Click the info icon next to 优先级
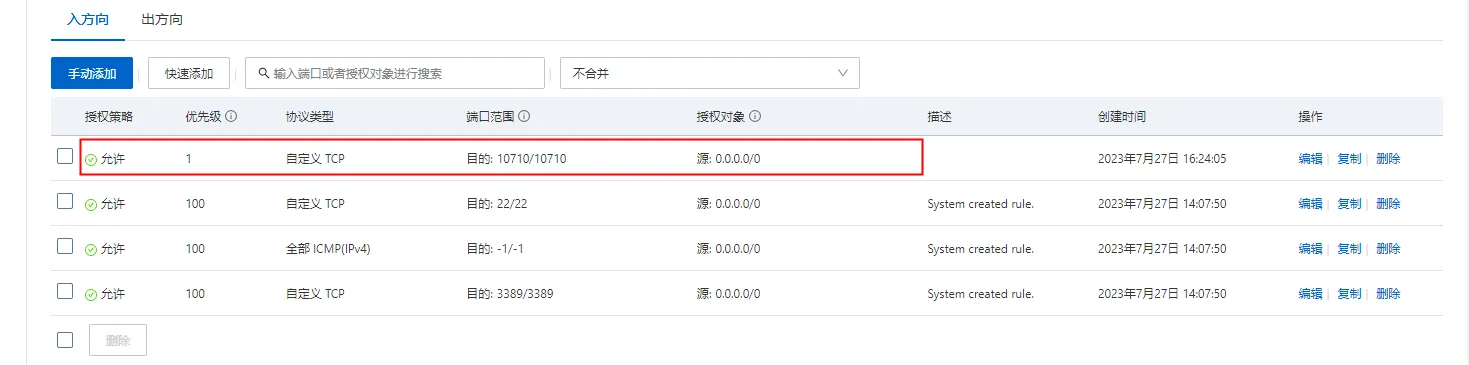 [231, 117]
